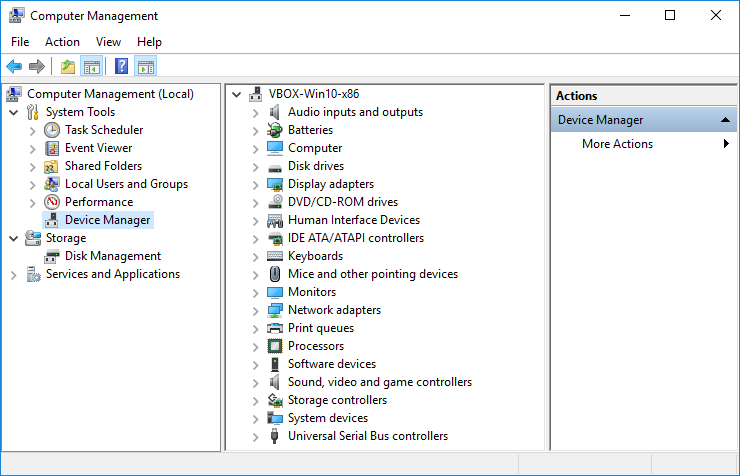
Task: Click the Up one level folder icon
Action: pos(68,67)
